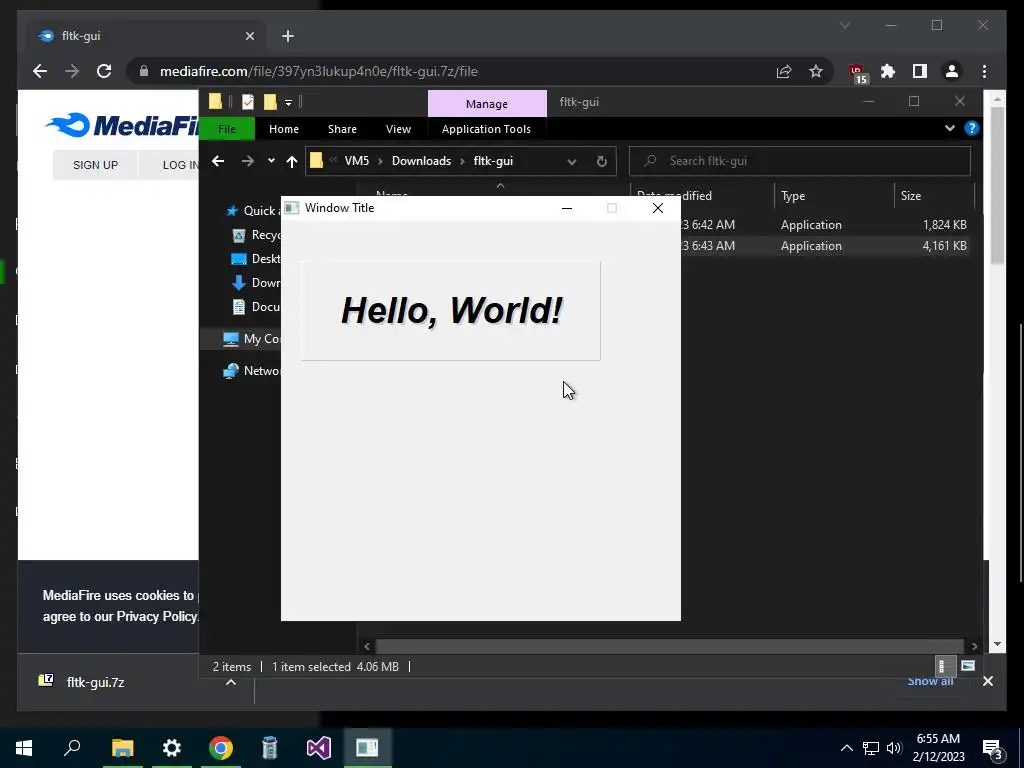Image resolution: width=1024 pixels, height=768 pixels.
Task: Open recent locations dropdown arrow
Action: [x=271, y=161]
